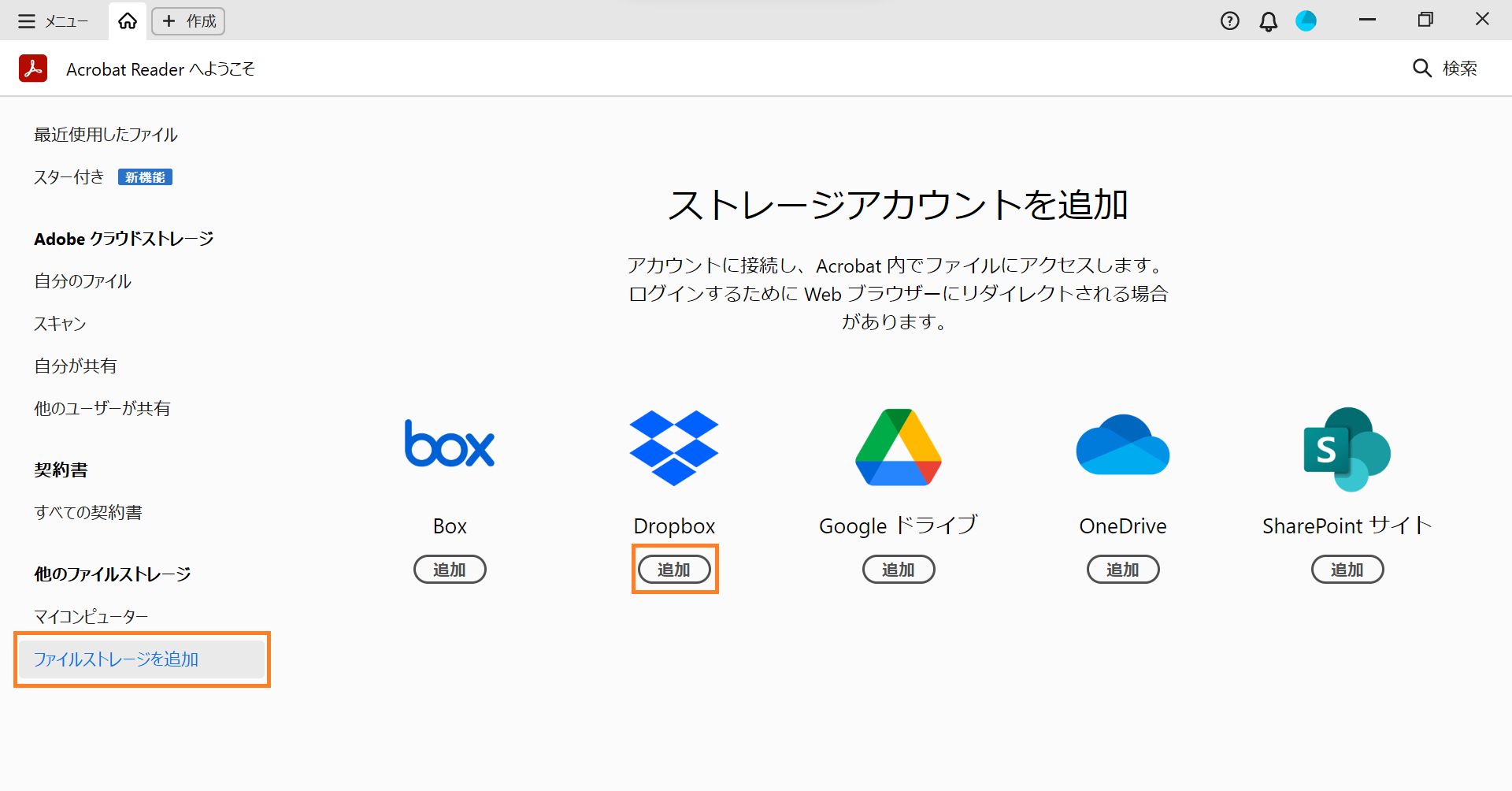Click the Acrobat Reader red PDF logo
Image resolution: width=1512 pixels, height=791 pixels.
click(x=32, y=69)
